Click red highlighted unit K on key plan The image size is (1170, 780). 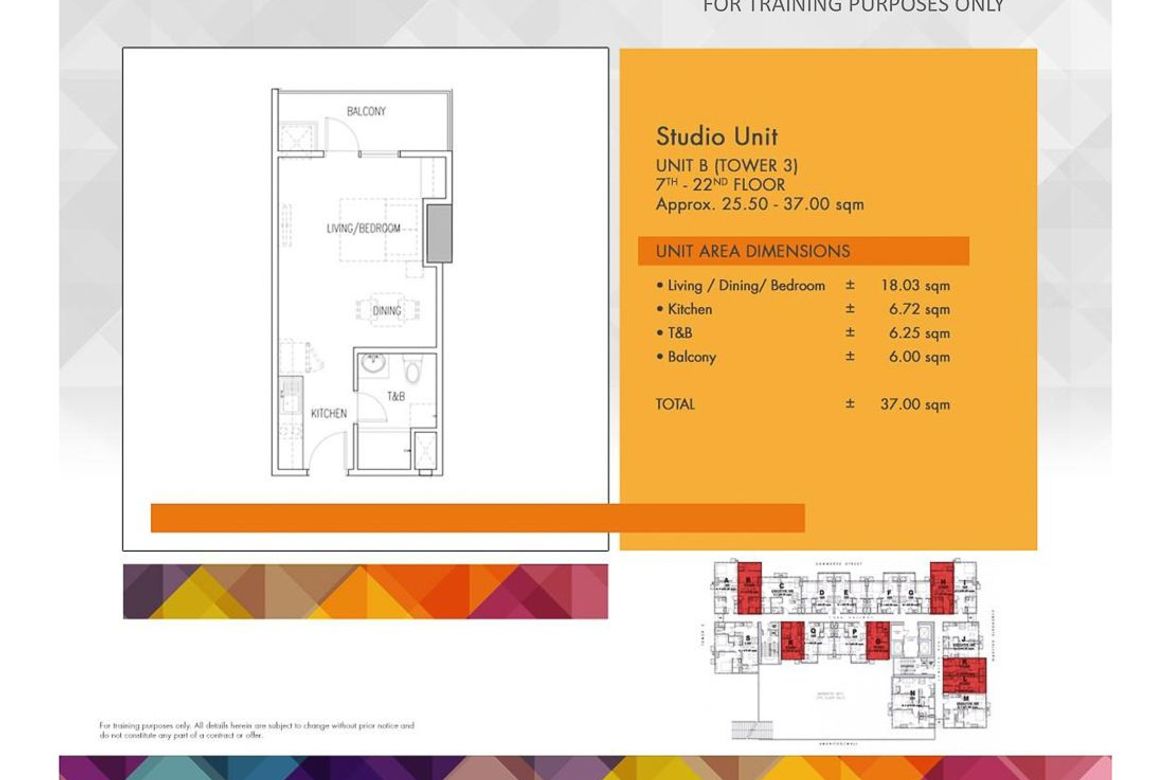[x=964, y=667]
